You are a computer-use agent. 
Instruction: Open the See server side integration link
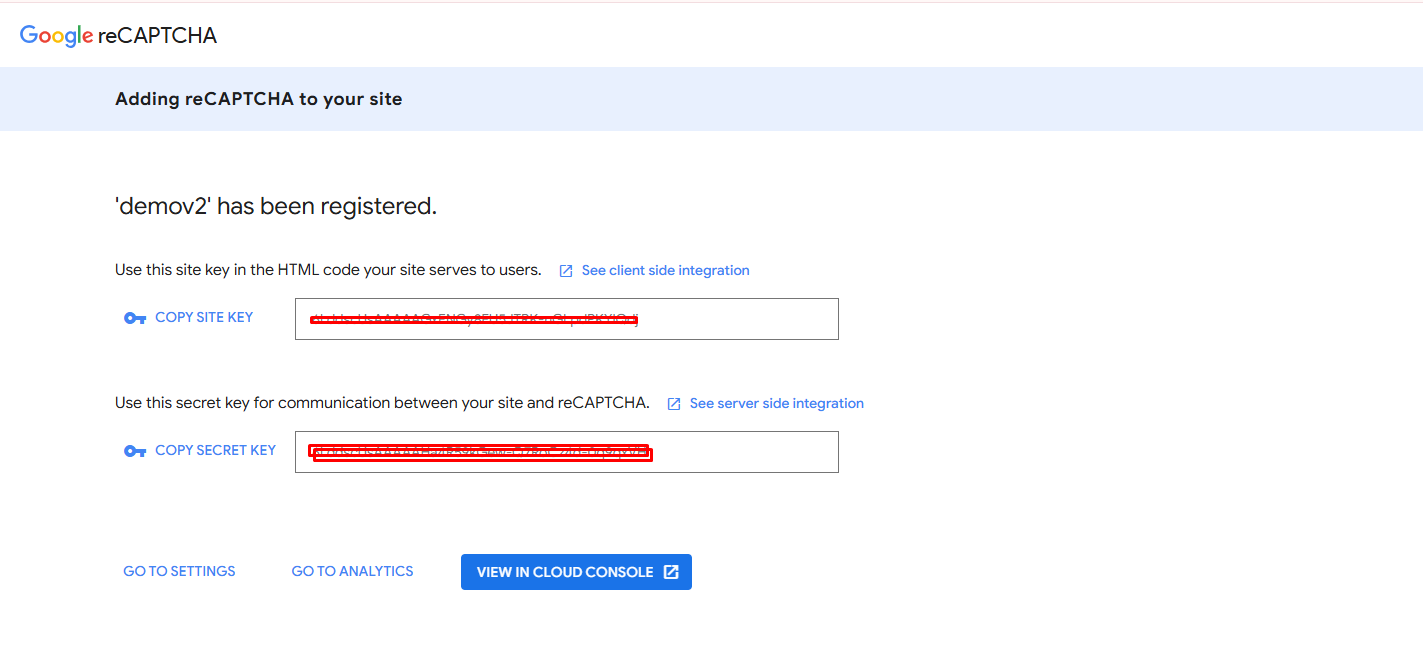coord(776,403)
